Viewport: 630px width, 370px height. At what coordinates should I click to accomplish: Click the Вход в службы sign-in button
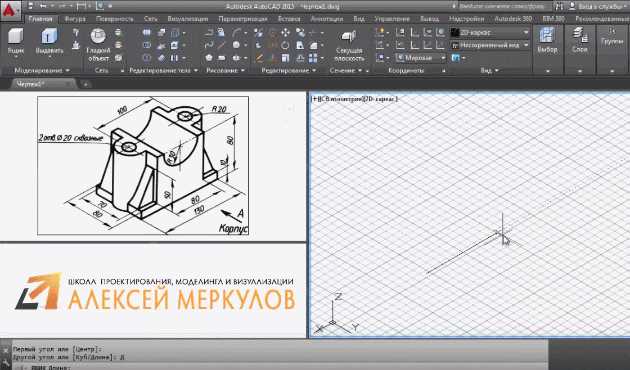[598, 6]
